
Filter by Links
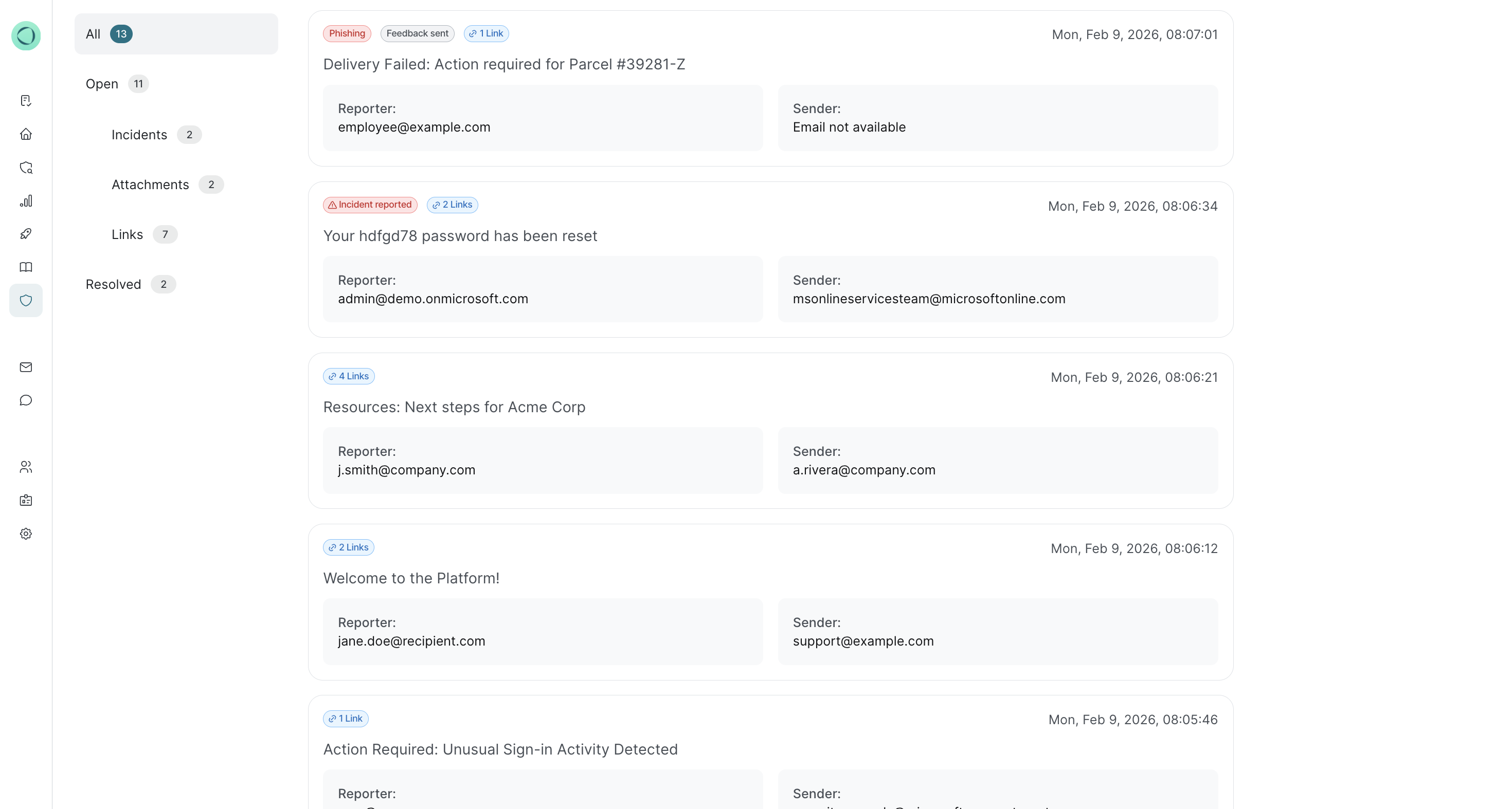click(144, 235)
